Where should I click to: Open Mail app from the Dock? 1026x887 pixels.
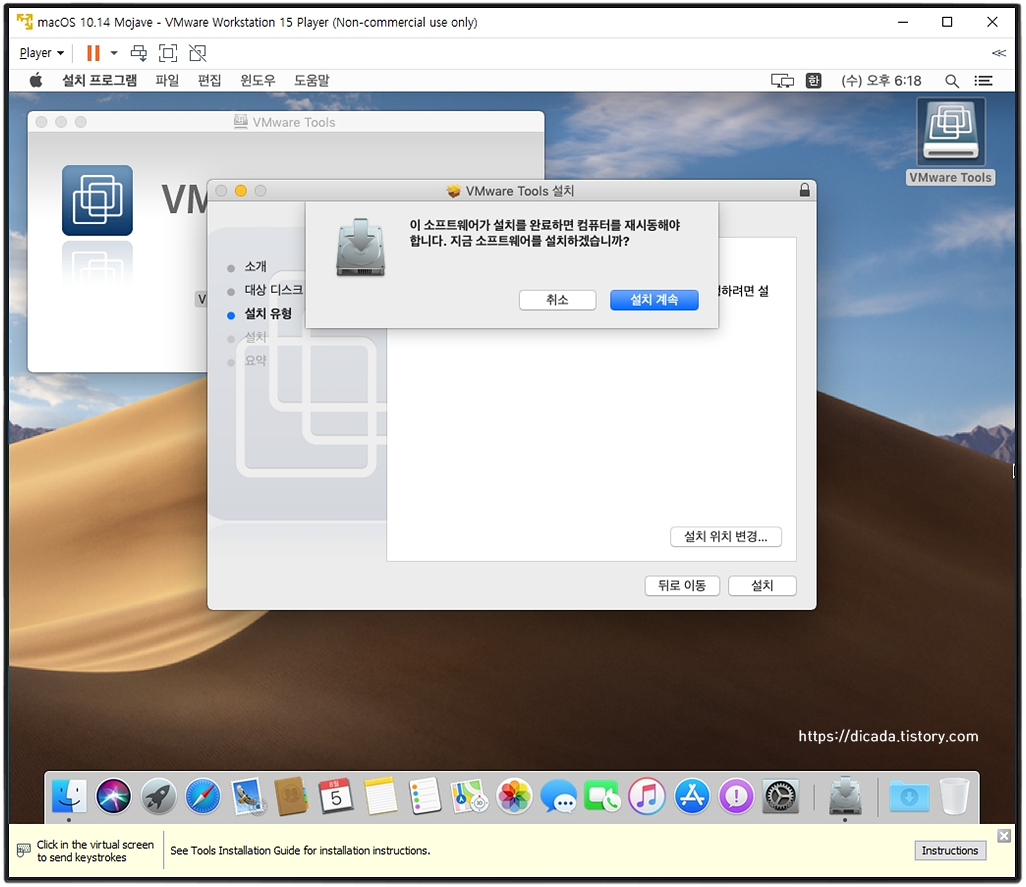tap(247, 796)
